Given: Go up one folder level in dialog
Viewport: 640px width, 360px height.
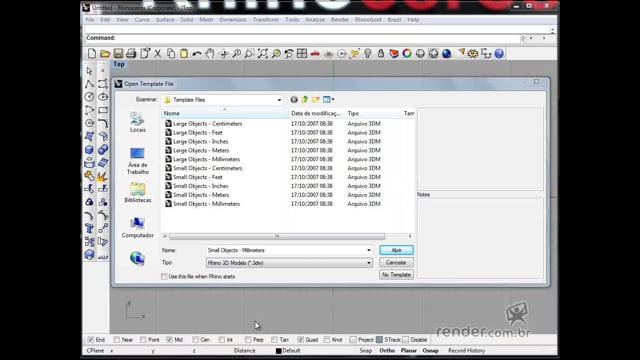Looking at the screenshot, I should [305, 99].
